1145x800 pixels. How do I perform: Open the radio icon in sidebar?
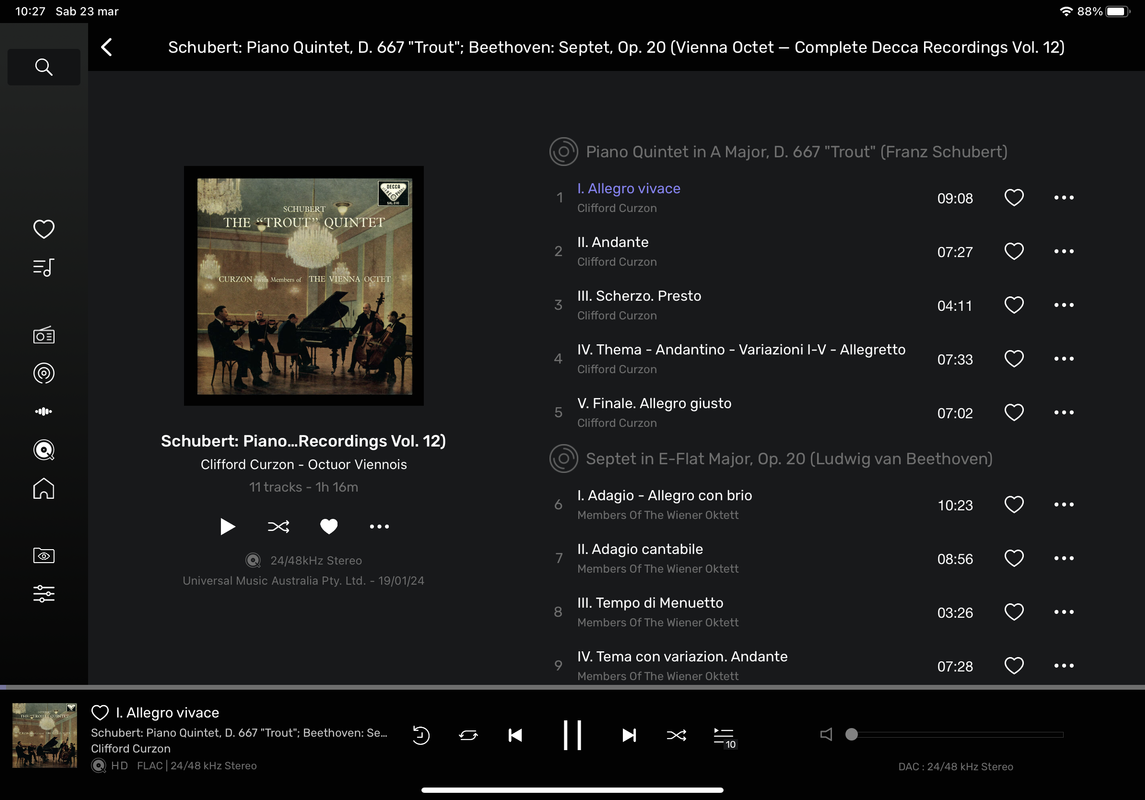point(44,336)
